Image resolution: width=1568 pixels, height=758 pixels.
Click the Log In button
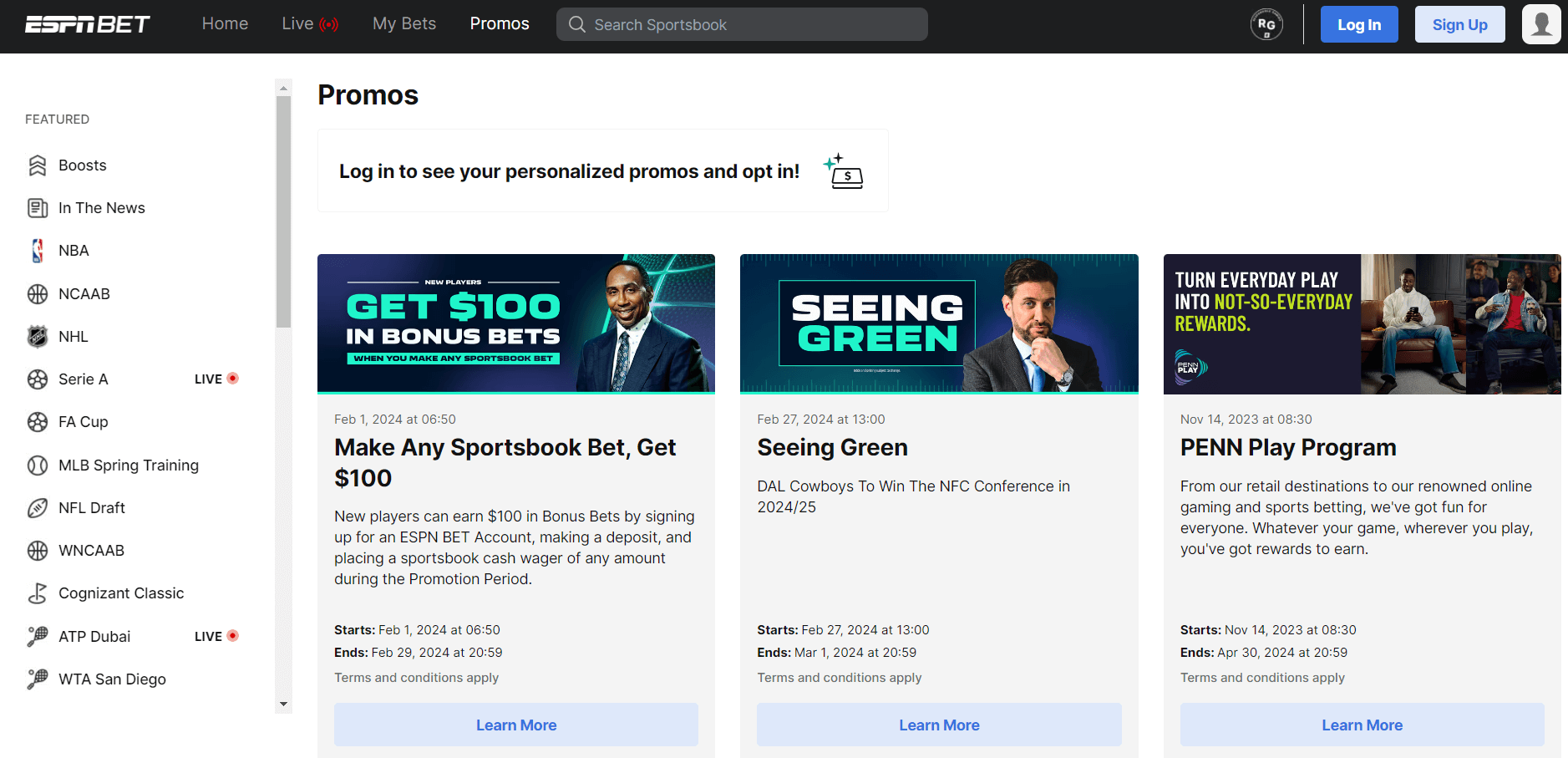1359,24
